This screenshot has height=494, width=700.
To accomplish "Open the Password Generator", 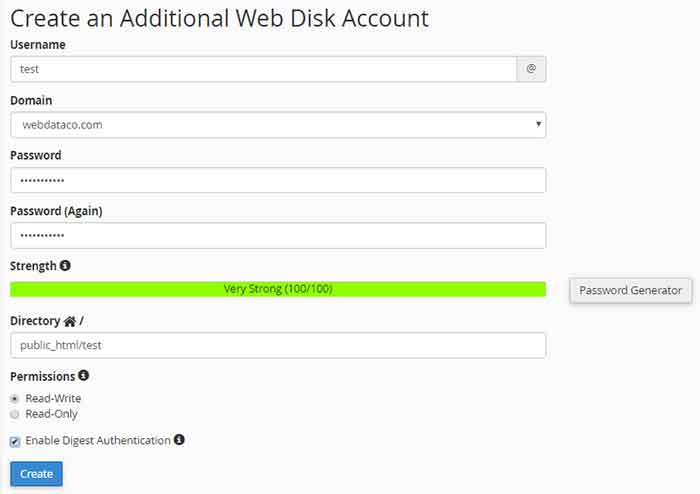I will [630, 291].
